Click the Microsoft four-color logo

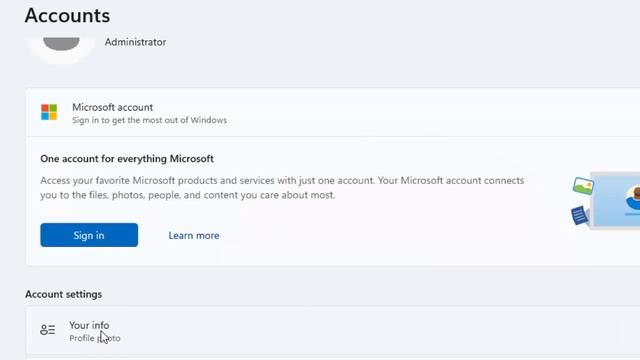pyautogui.click(x=49, y=112)
